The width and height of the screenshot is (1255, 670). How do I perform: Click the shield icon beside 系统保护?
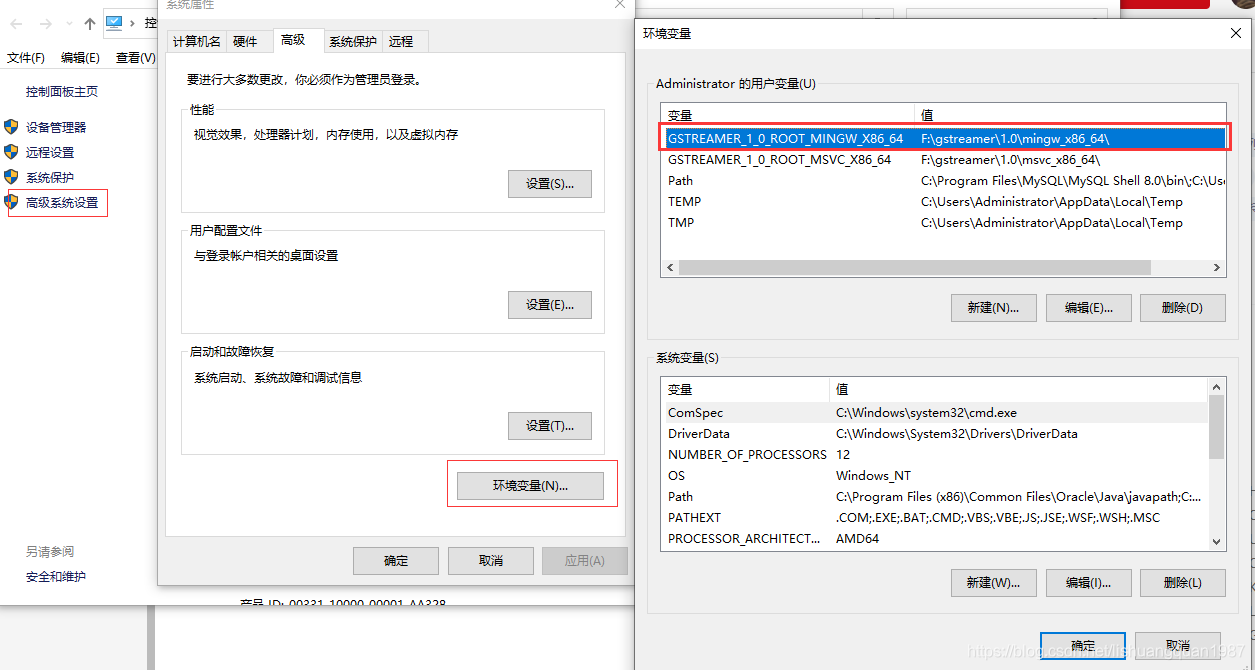[11, 177]
